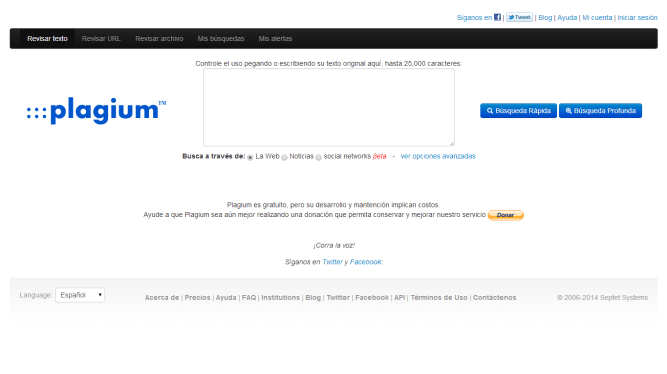Open ver opciones avanzadas link
The image size is (667, 374).
[x=438, y=156]
